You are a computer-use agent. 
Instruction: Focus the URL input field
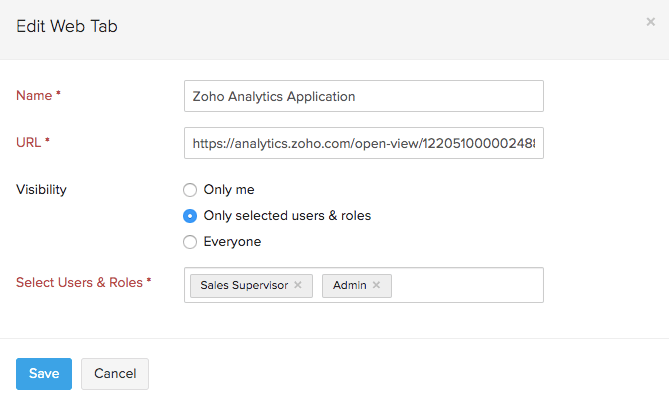[363, 143]
